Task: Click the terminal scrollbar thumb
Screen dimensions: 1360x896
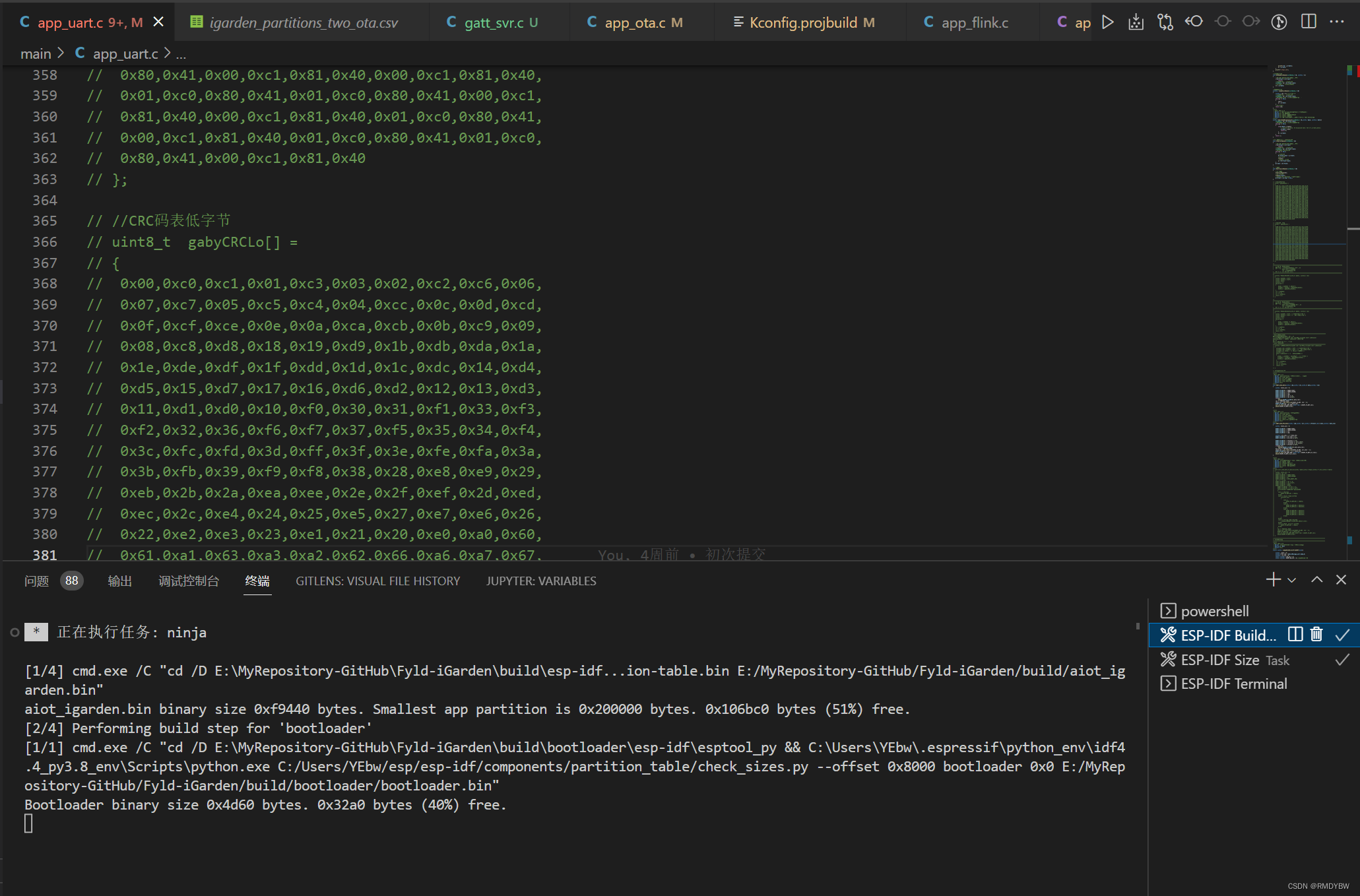Action: (1138, 625)
